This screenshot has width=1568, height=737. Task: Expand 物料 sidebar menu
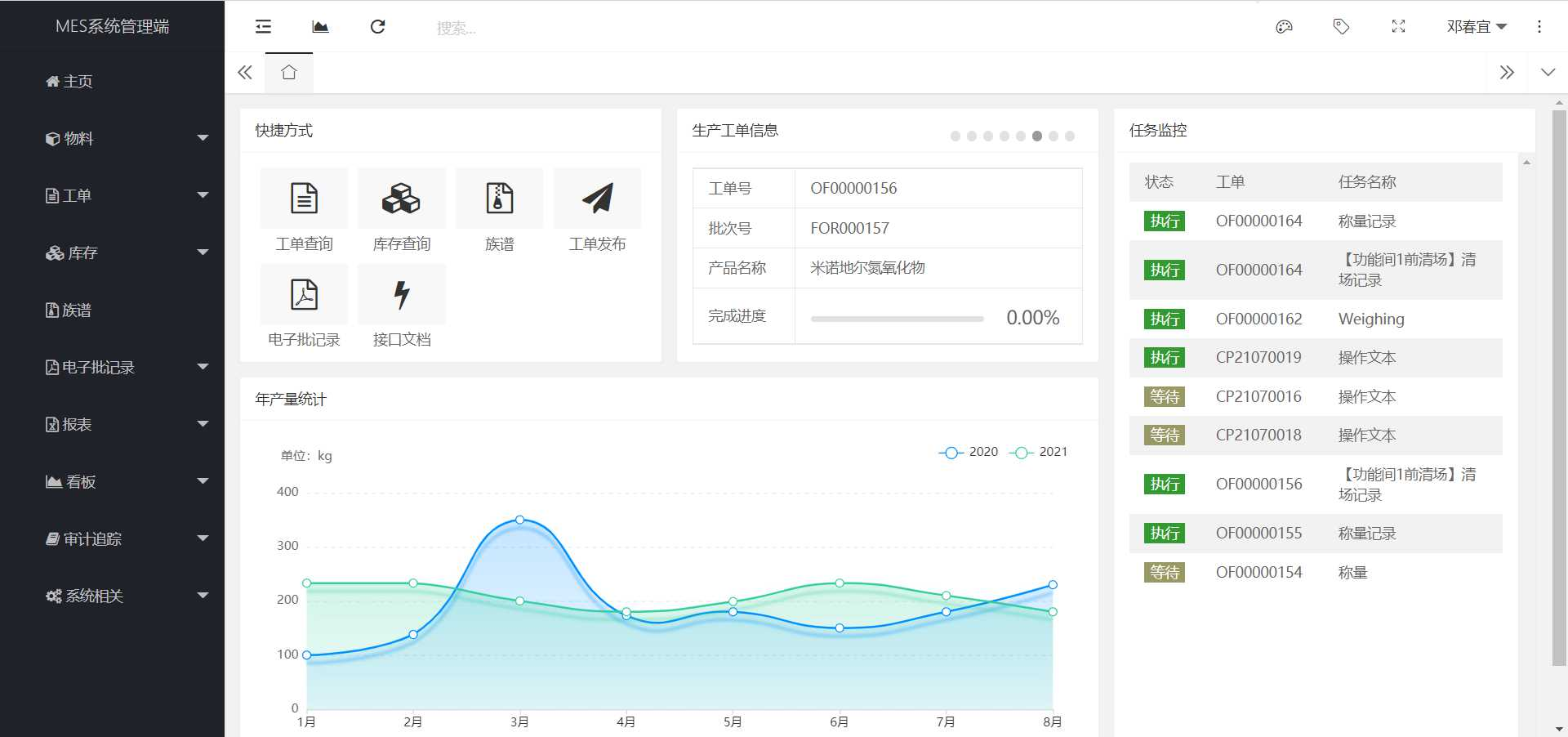coord(112,139)
